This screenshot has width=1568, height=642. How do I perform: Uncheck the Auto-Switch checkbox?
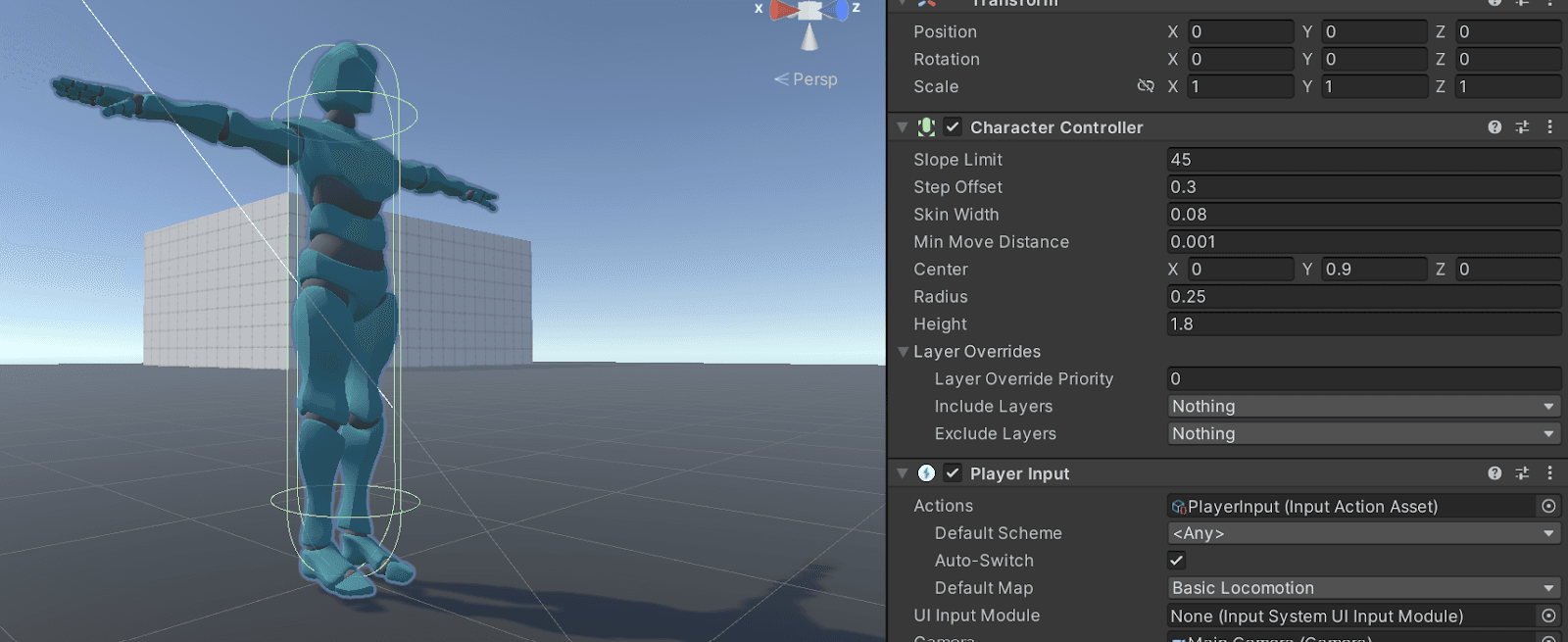tap(1177, 561)
